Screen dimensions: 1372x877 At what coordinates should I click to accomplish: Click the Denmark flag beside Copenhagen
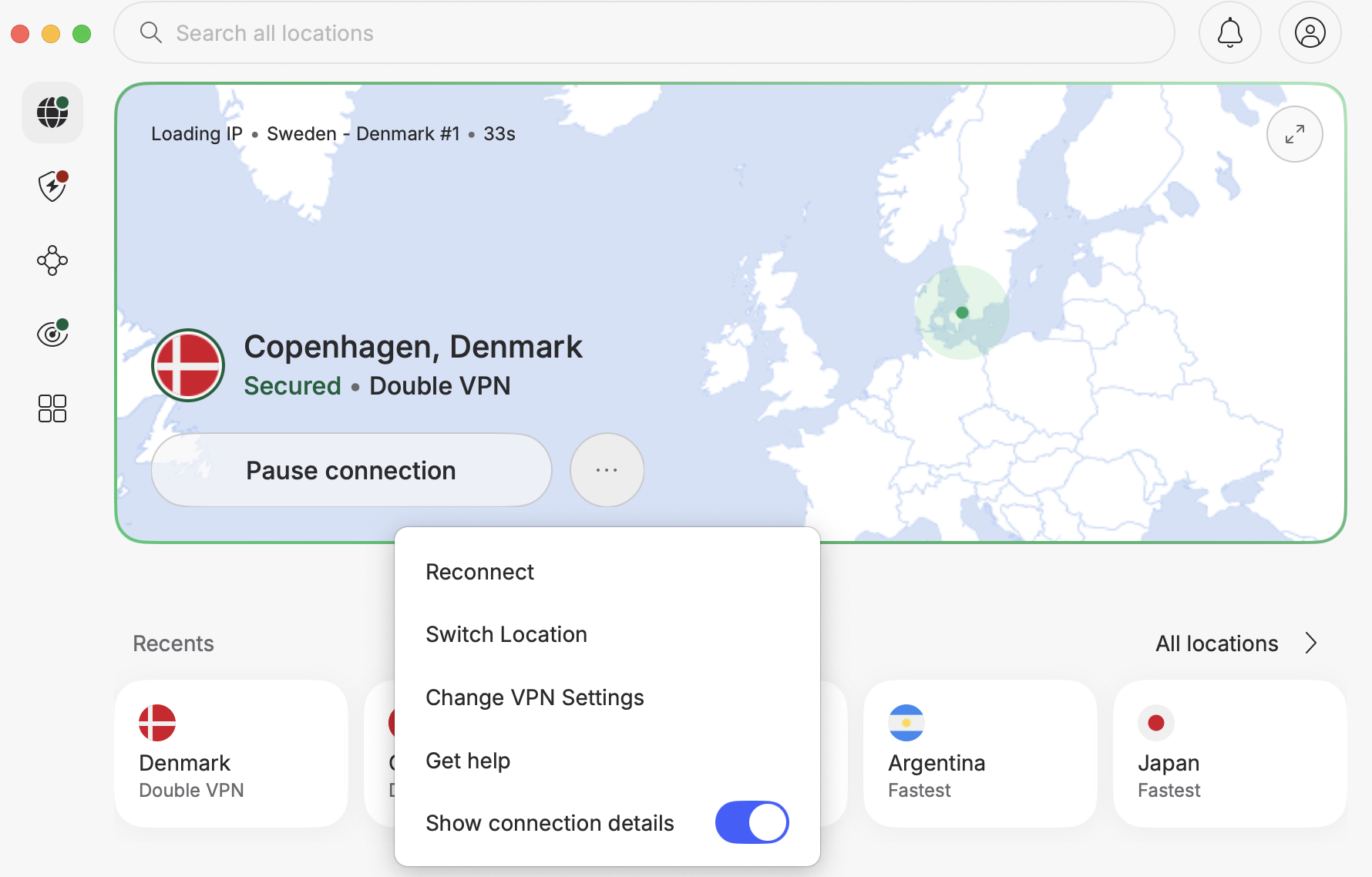click(x=188, y=365)
